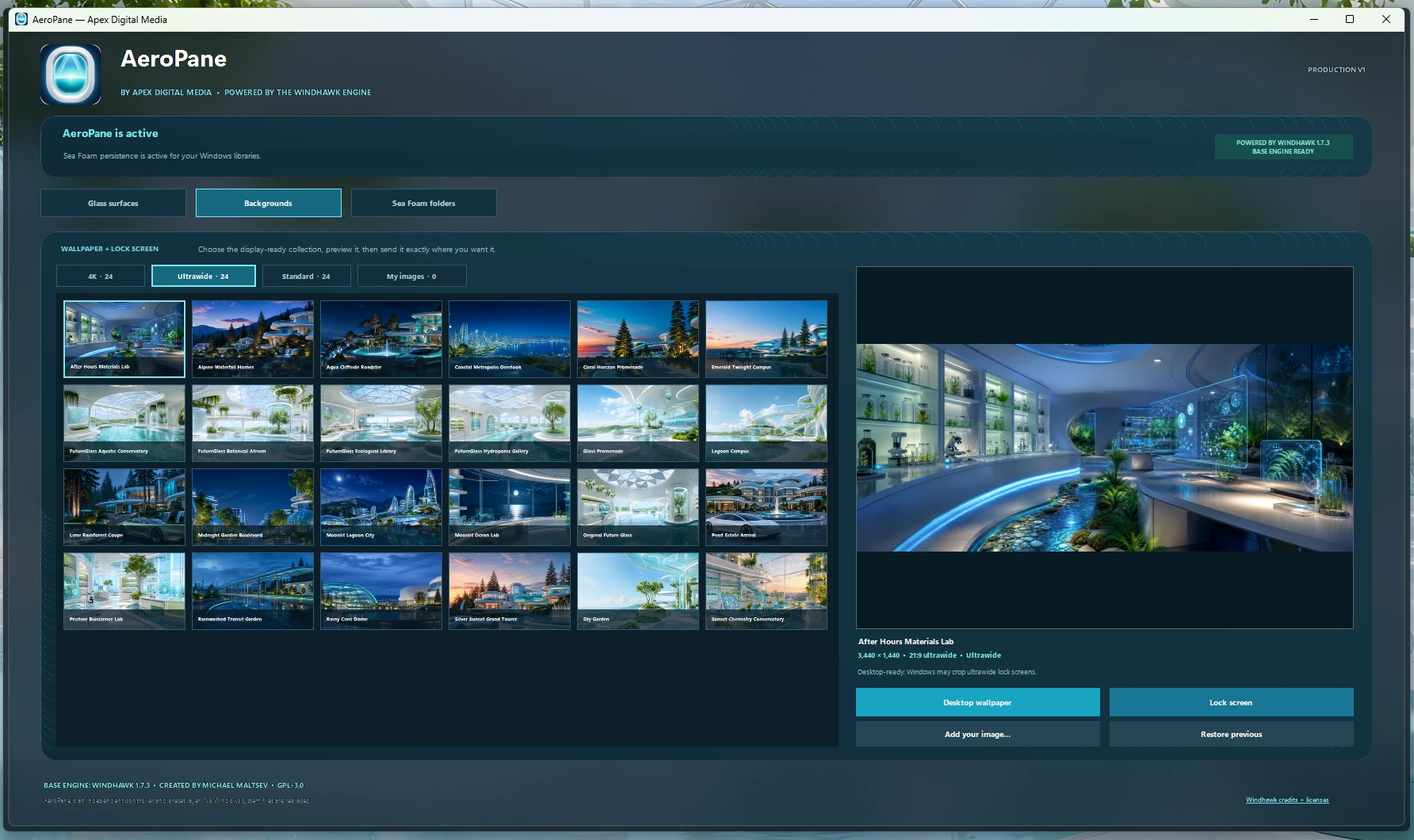Open the Sea Foam folders tab
The image size is (1414, 840).
[x=424, y=203]
